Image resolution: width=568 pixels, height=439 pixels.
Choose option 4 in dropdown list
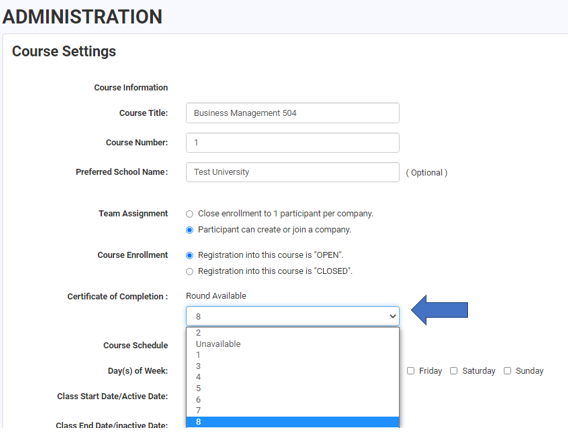pos(293,377)
